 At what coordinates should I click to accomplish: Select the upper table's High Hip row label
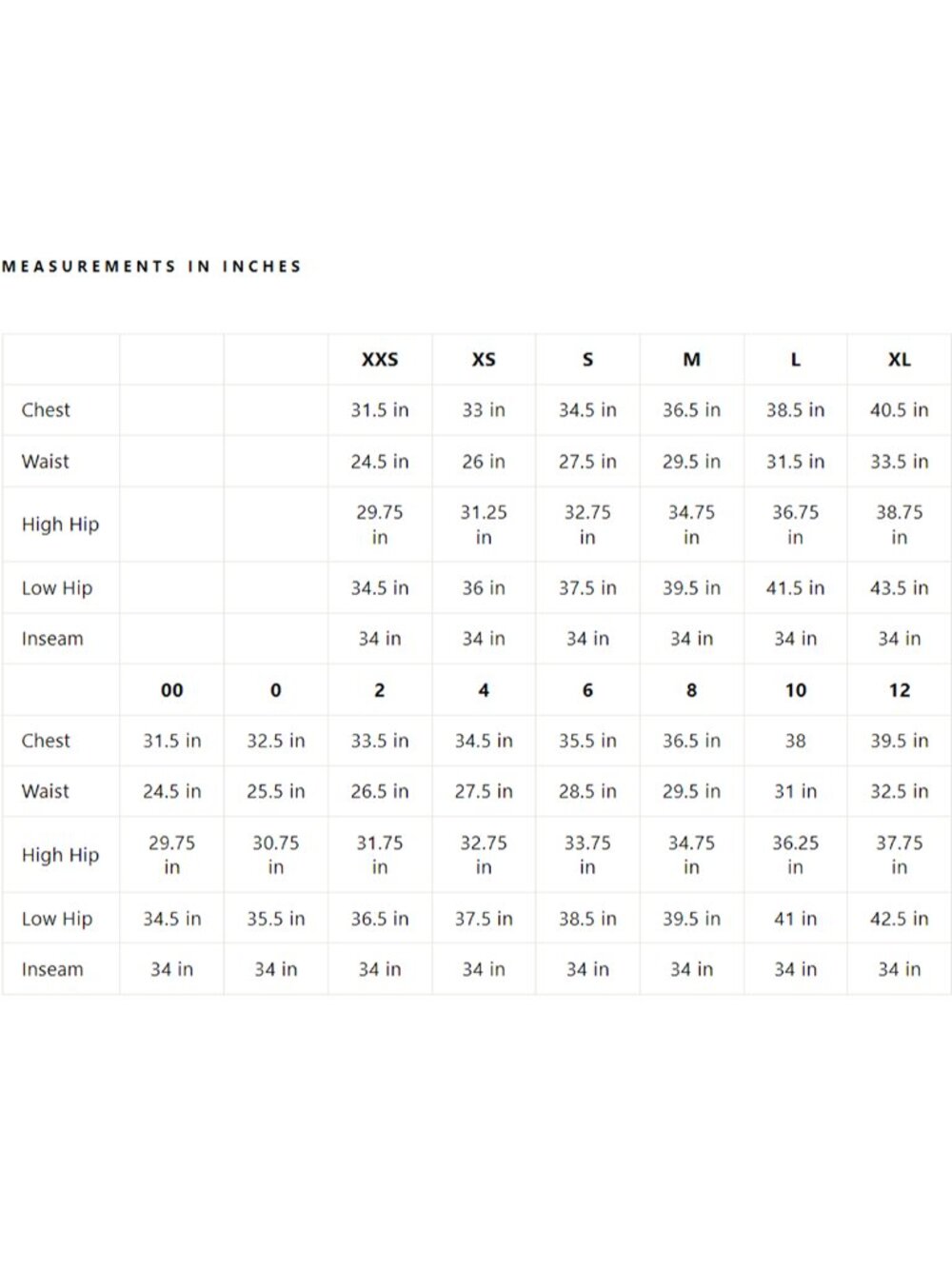61,525
